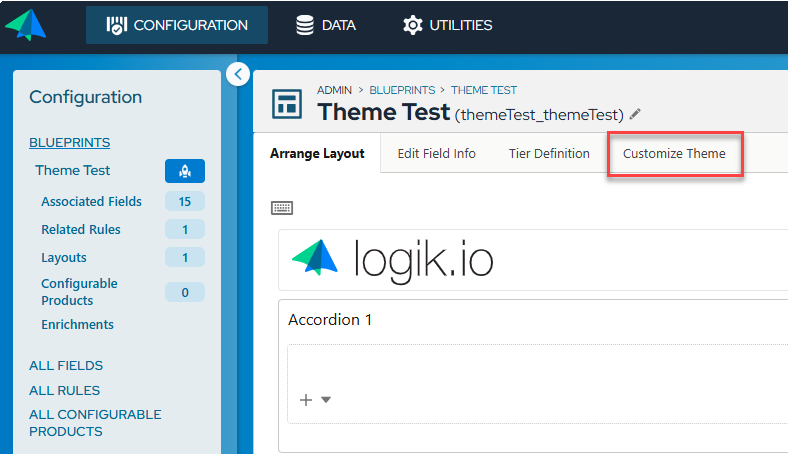The image size is (788, 454).
Task: Go to the ADMIN breadcrumb
Action: pyautogui.click(x=334, y=90)
